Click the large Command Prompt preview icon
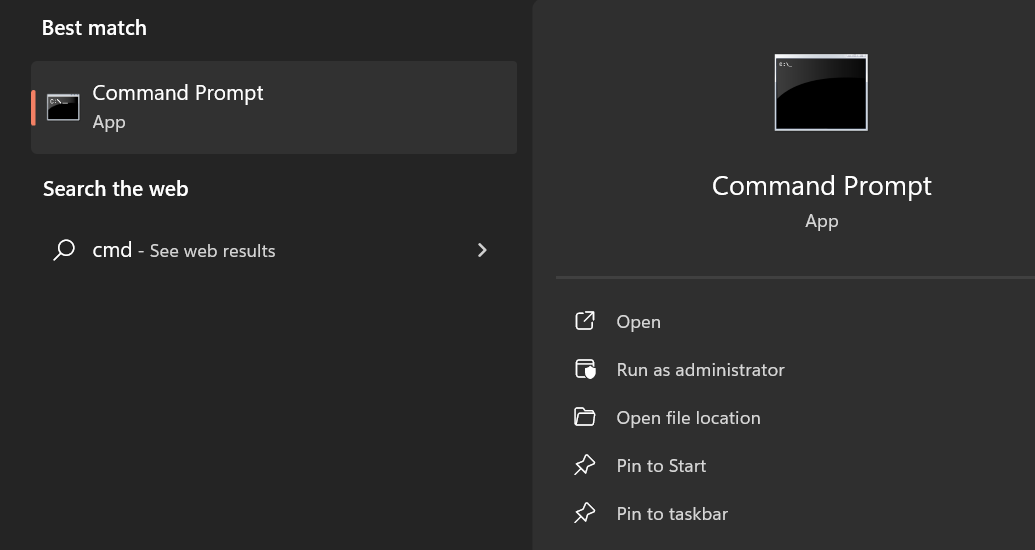1035x550 pixels. pyautogui.click(x=821, y=92)
